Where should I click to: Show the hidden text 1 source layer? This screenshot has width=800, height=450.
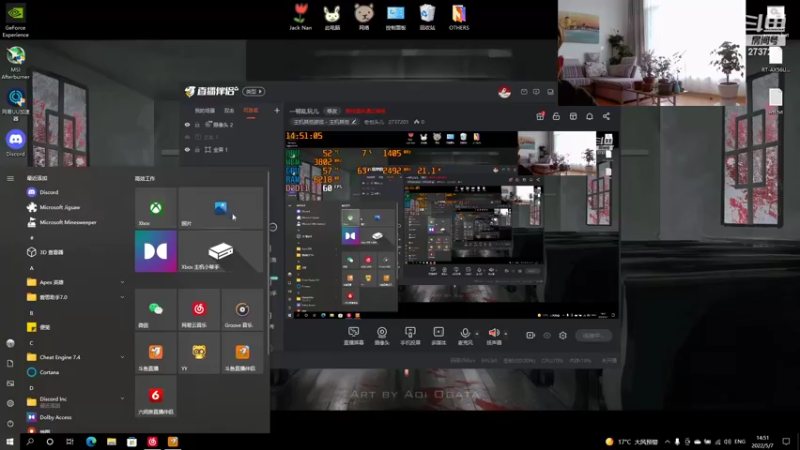187,137
